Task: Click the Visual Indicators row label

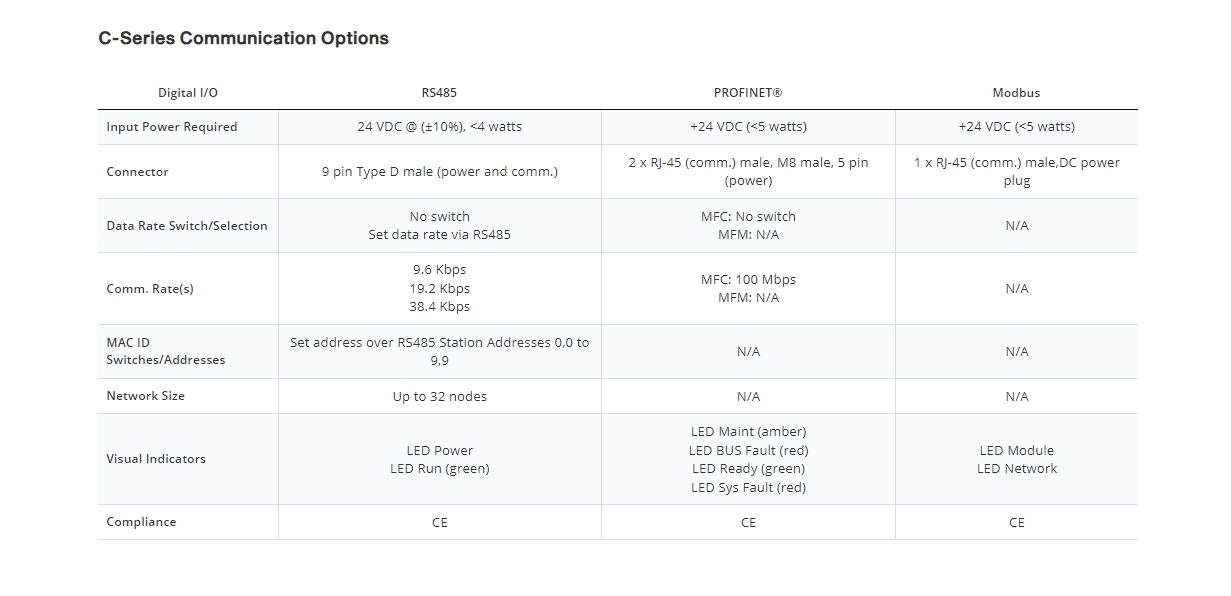Action: click(x=156, y=459)
